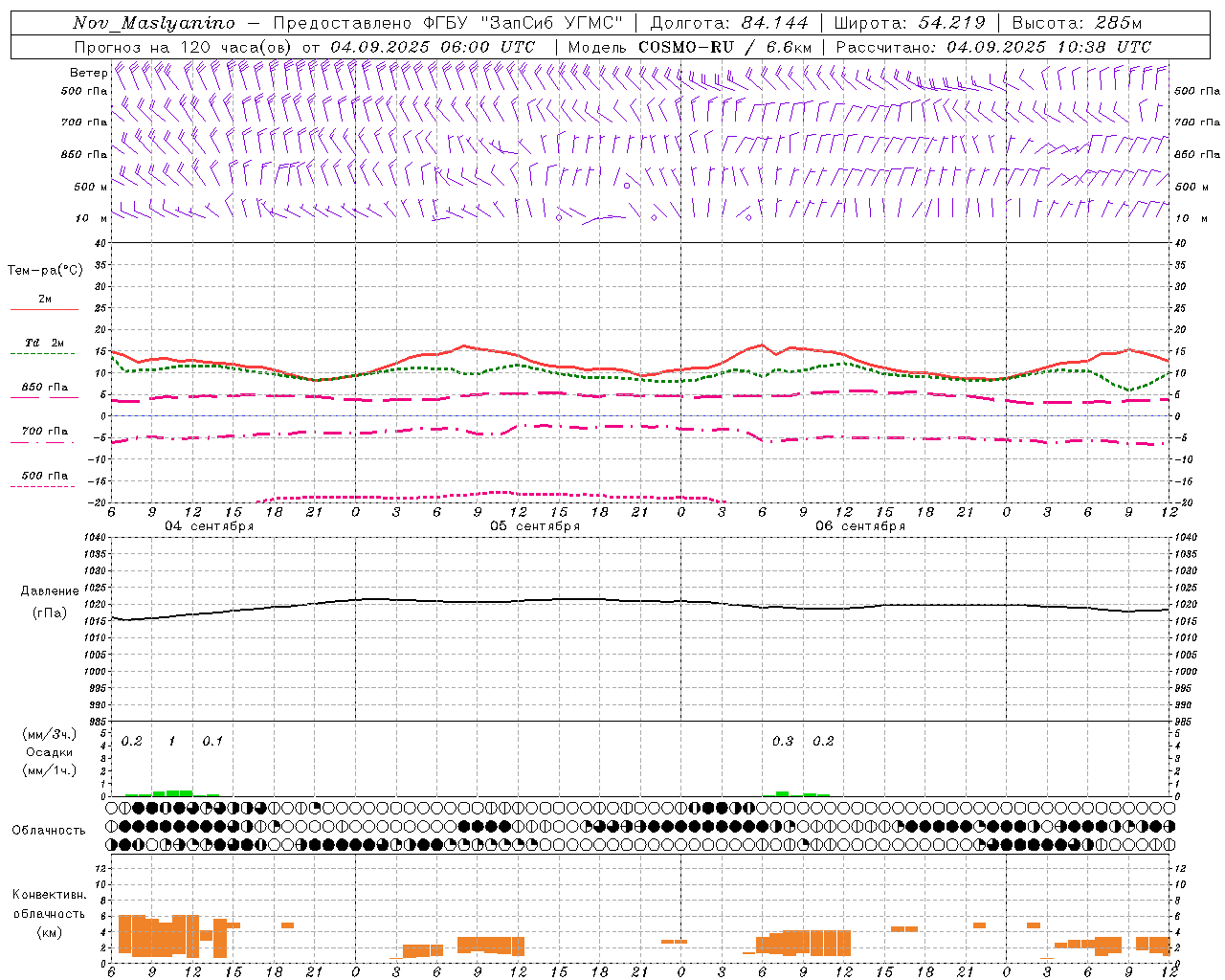Select the model name COSMO-RU / 6.6км
This screenshot has height=980, width=1225.
point(724,47)
